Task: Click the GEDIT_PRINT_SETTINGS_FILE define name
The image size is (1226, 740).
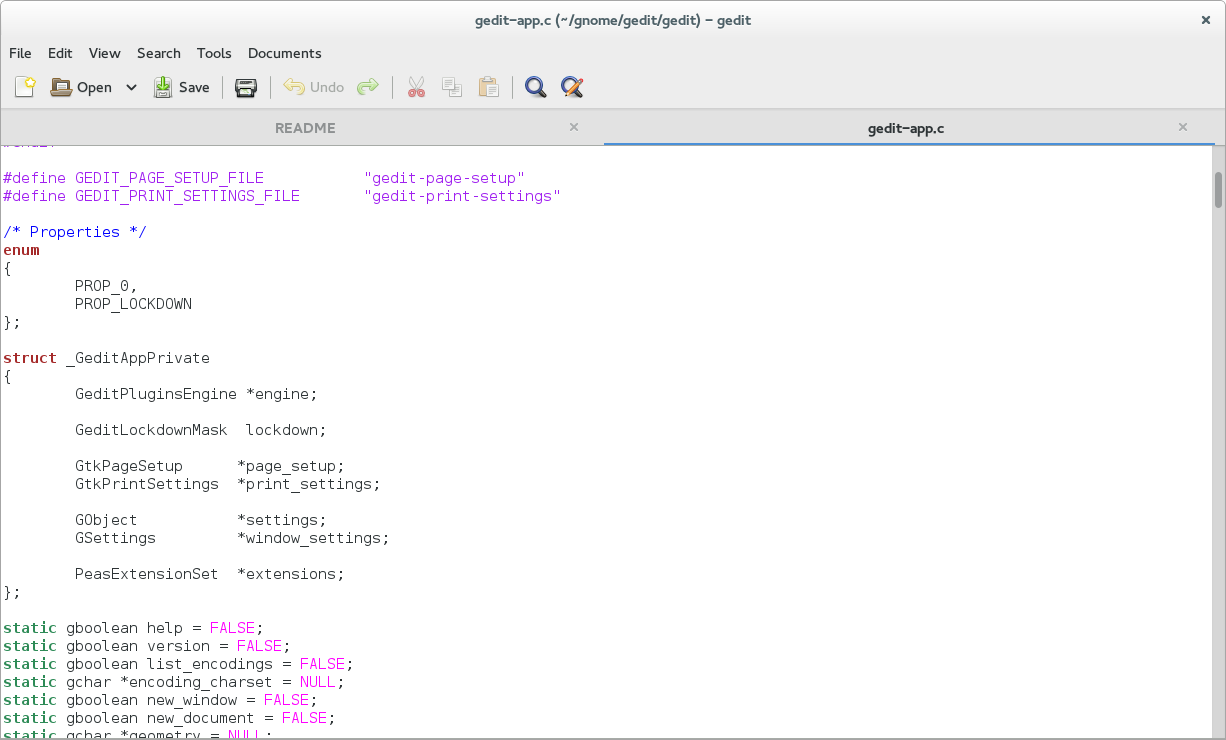Action: [x=187, y=196]
